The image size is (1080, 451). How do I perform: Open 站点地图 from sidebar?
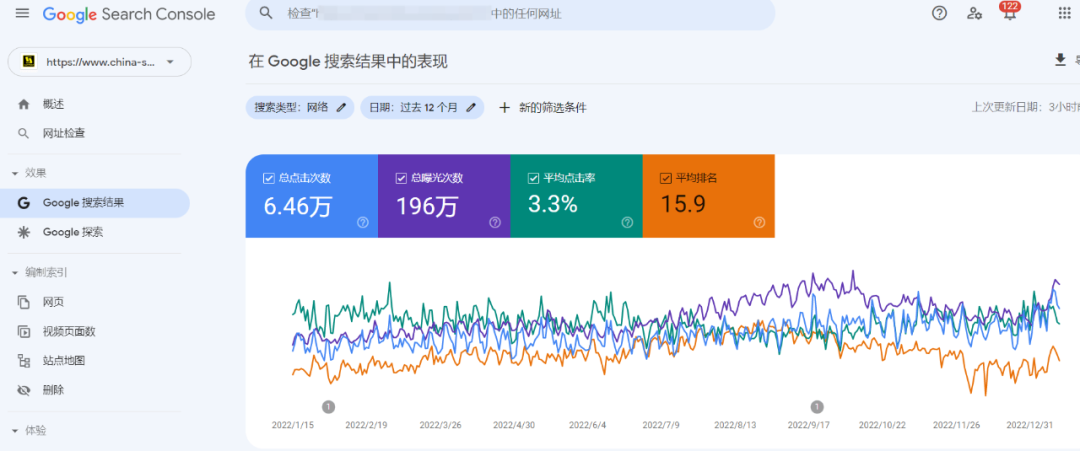(64, 361)
